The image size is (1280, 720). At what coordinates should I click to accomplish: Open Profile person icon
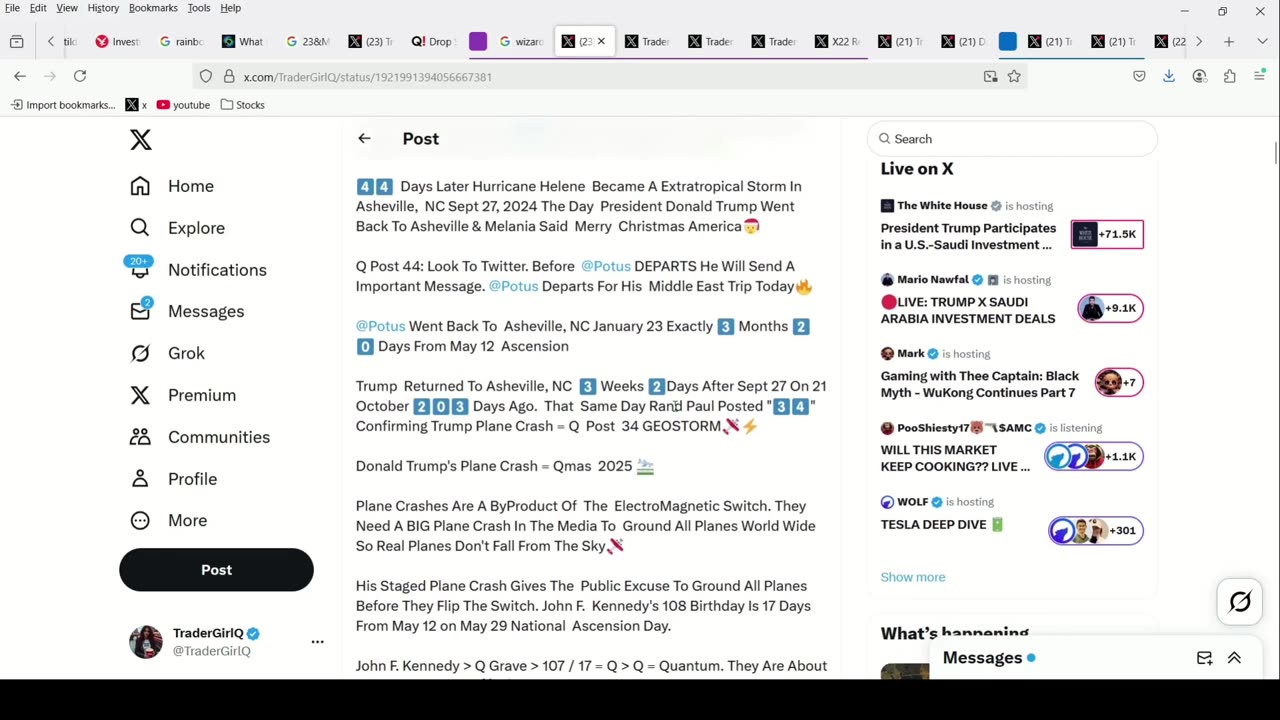pyautogui.click(x=140, y=479)
